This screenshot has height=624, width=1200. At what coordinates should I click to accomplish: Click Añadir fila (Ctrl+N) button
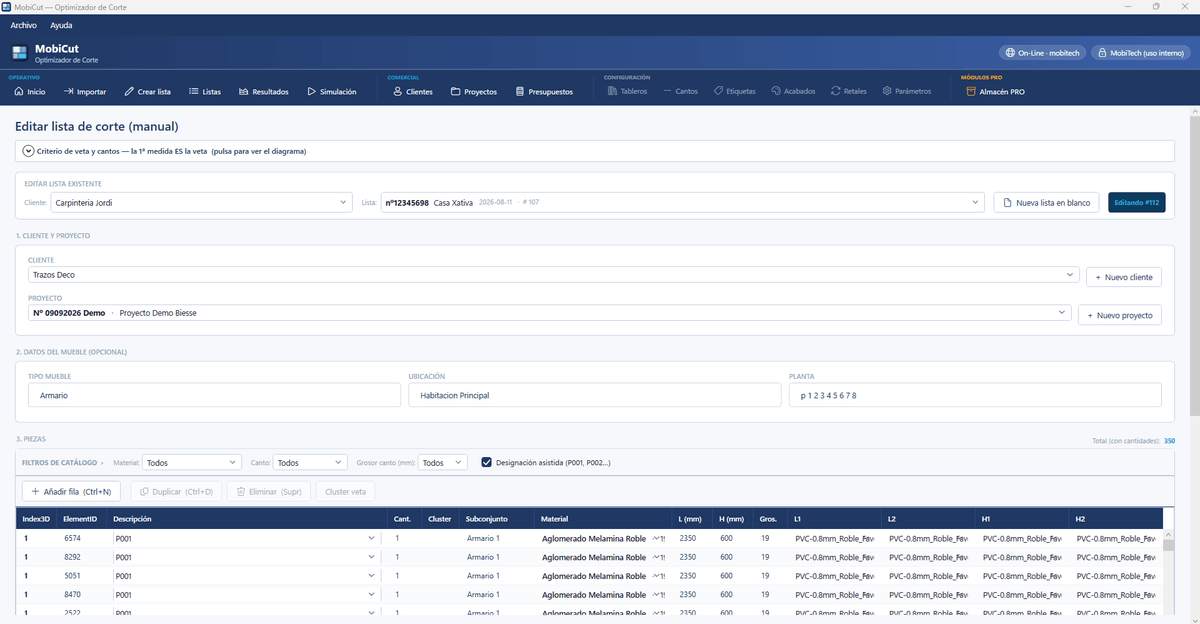tap(72, 492)
